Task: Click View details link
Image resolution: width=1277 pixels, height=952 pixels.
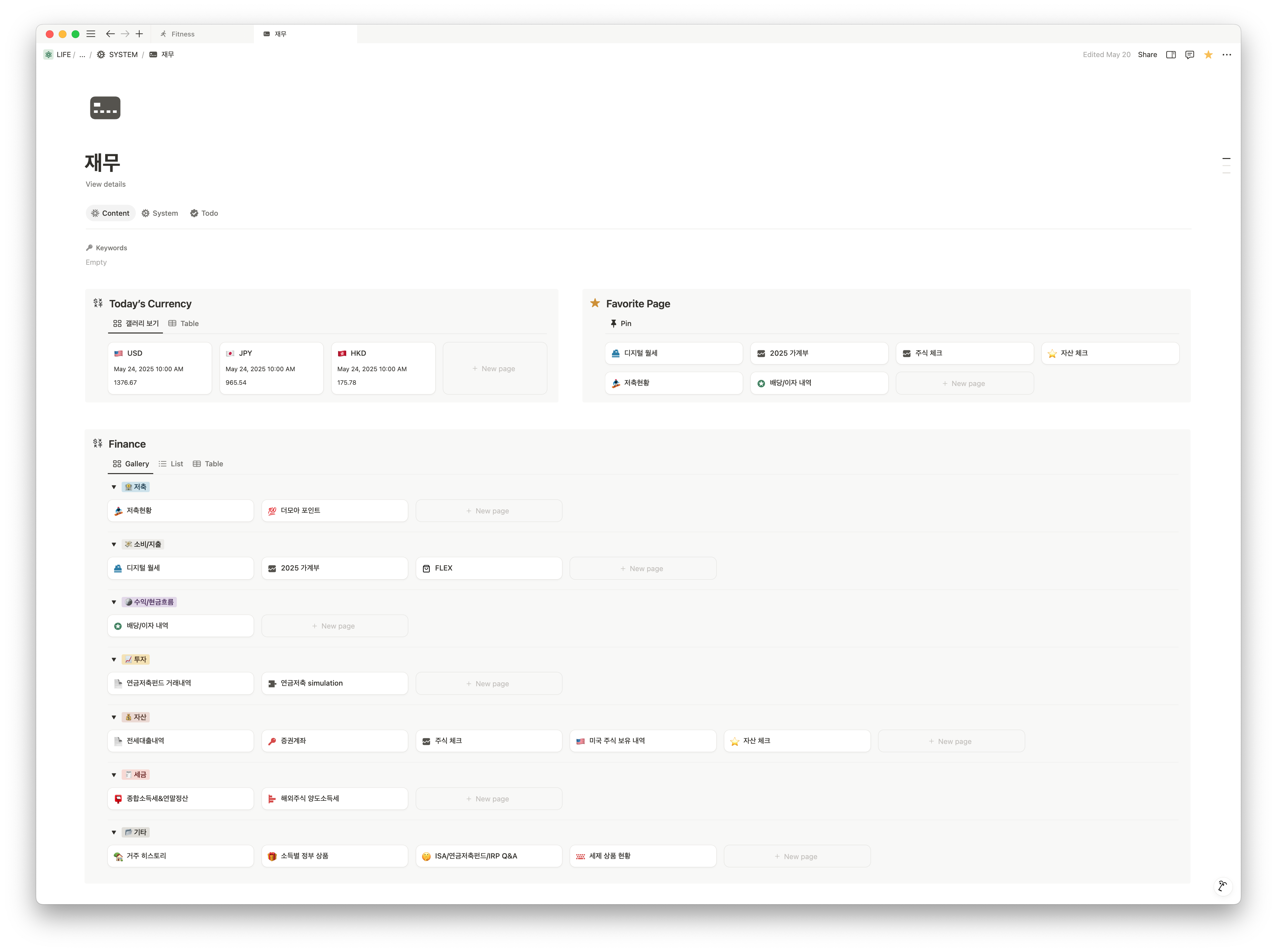Action: click(106, 184)
